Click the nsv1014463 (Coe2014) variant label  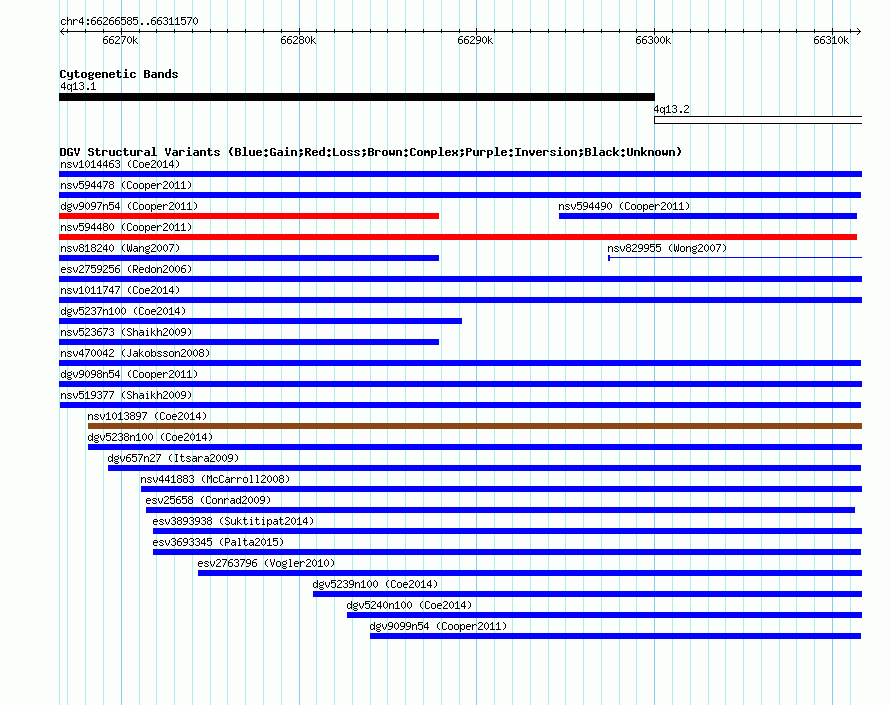[x=120, y=164]
